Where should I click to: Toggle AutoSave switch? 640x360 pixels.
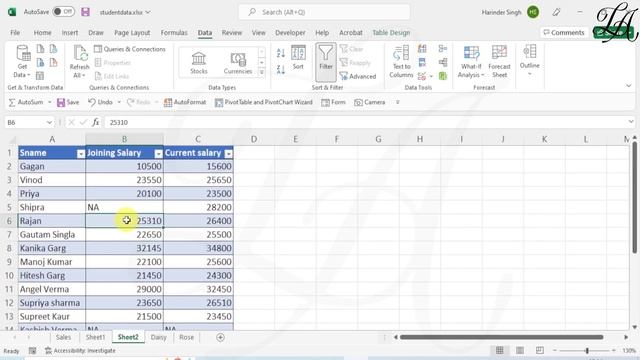tap(64, 12)
